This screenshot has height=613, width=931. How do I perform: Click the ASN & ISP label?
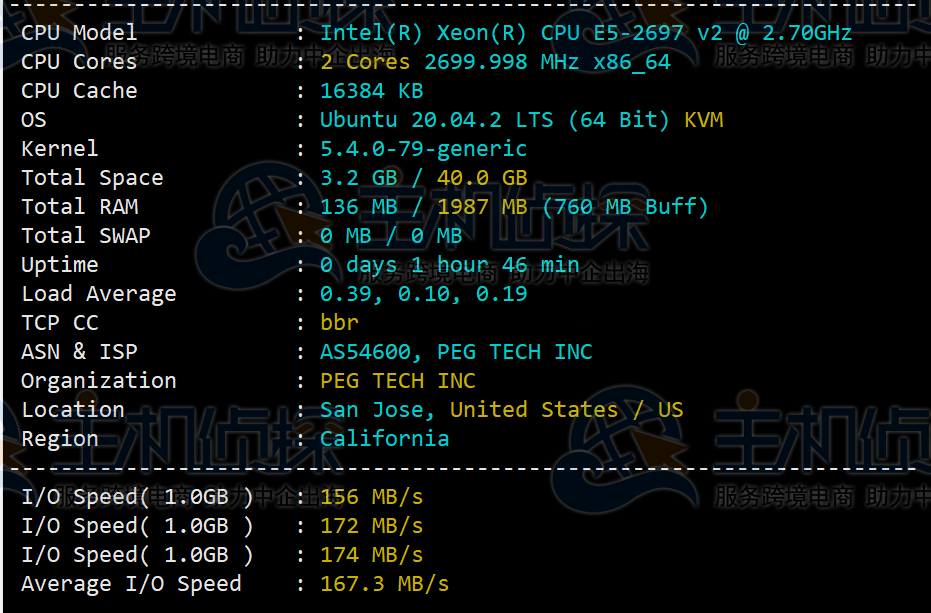[79, 352]
